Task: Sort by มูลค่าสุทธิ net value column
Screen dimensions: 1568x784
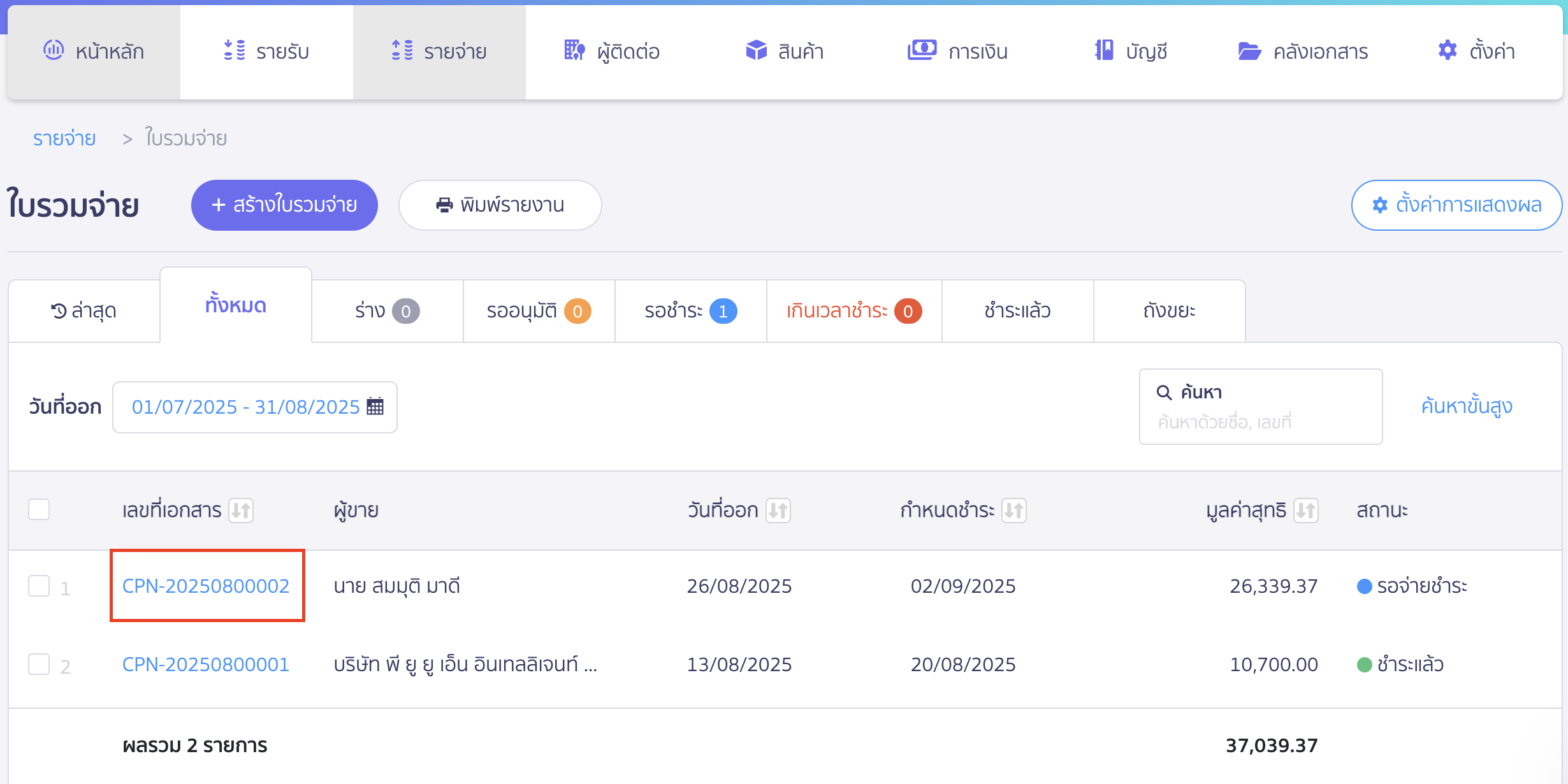Action: pyautogui.click(x=1306, y=511)
